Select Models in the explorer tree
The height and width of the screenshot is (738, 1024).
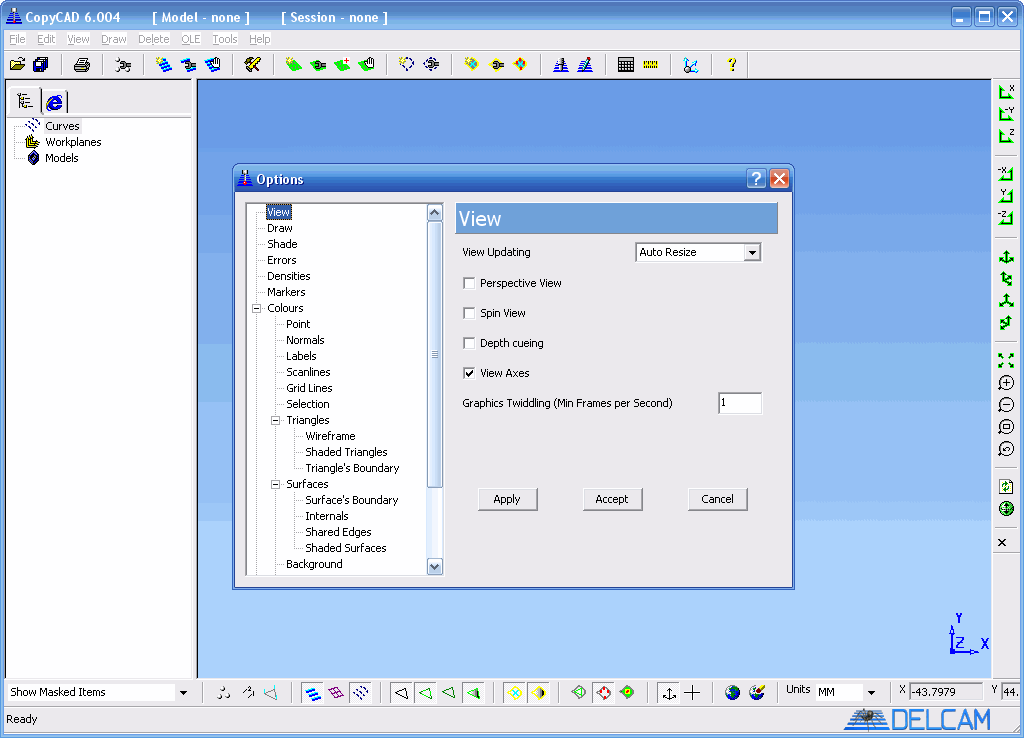61,158
